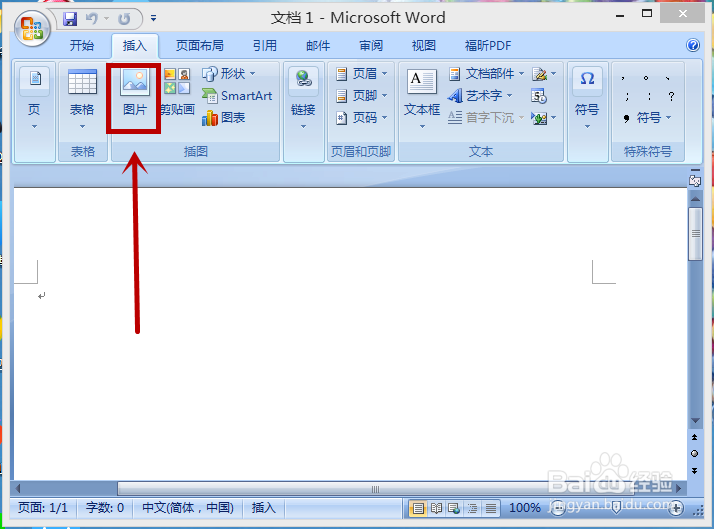The width and height of the screenshot is (714, 529).
Task: Click the horizontal scroll left arrow
Action: pos(18,489)
